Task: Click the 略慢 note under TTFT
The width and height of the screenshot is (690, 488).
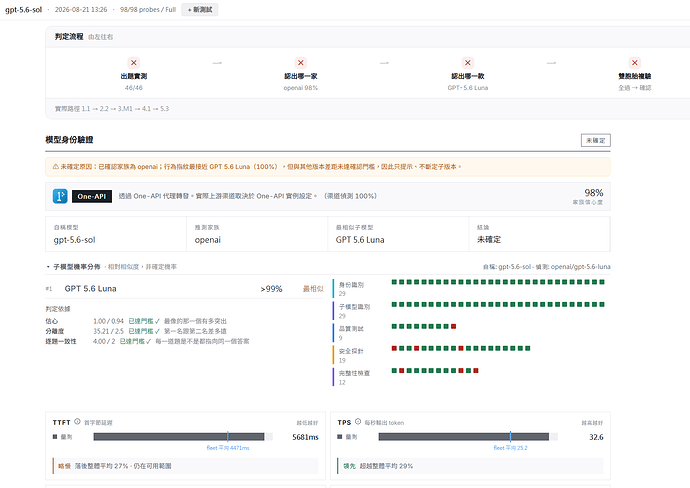Action: click(x=185, y=466)
